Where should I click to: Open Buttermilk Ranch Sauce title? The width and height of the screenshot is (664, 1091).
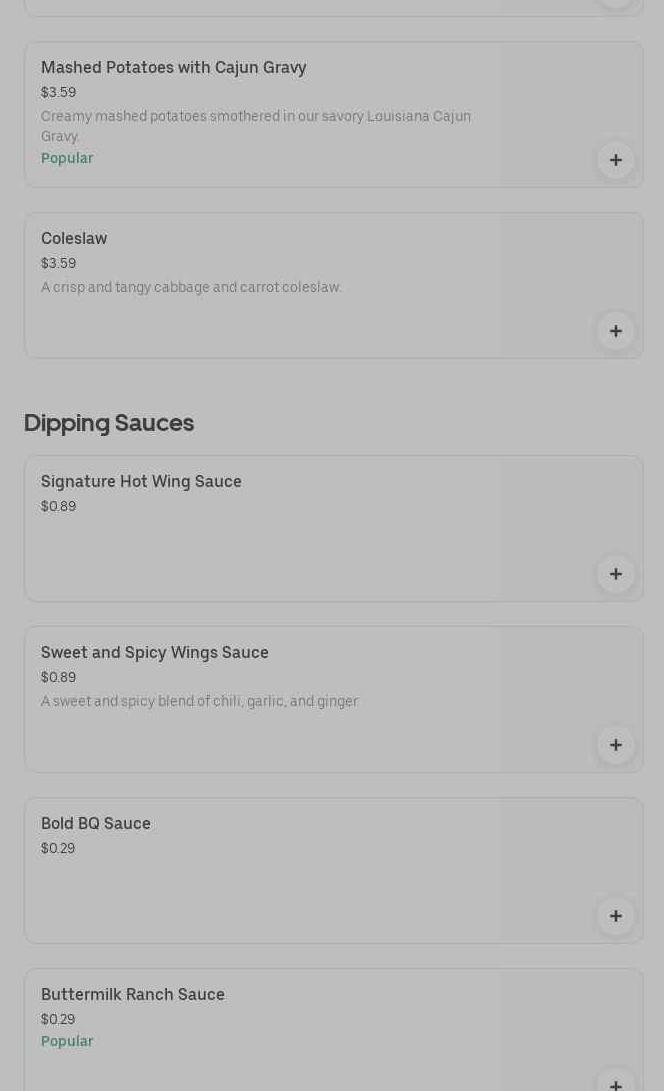click(133, 994)
